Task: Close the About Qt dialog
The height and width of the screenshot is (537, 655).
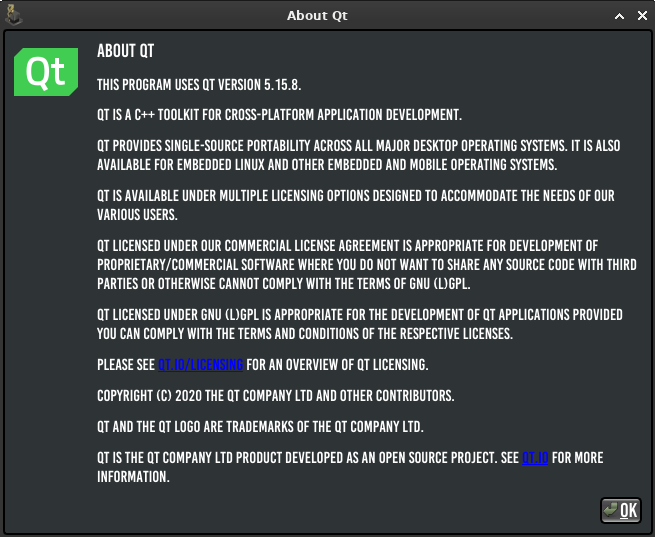Action: pyautogui.click(x=642, y=16)
